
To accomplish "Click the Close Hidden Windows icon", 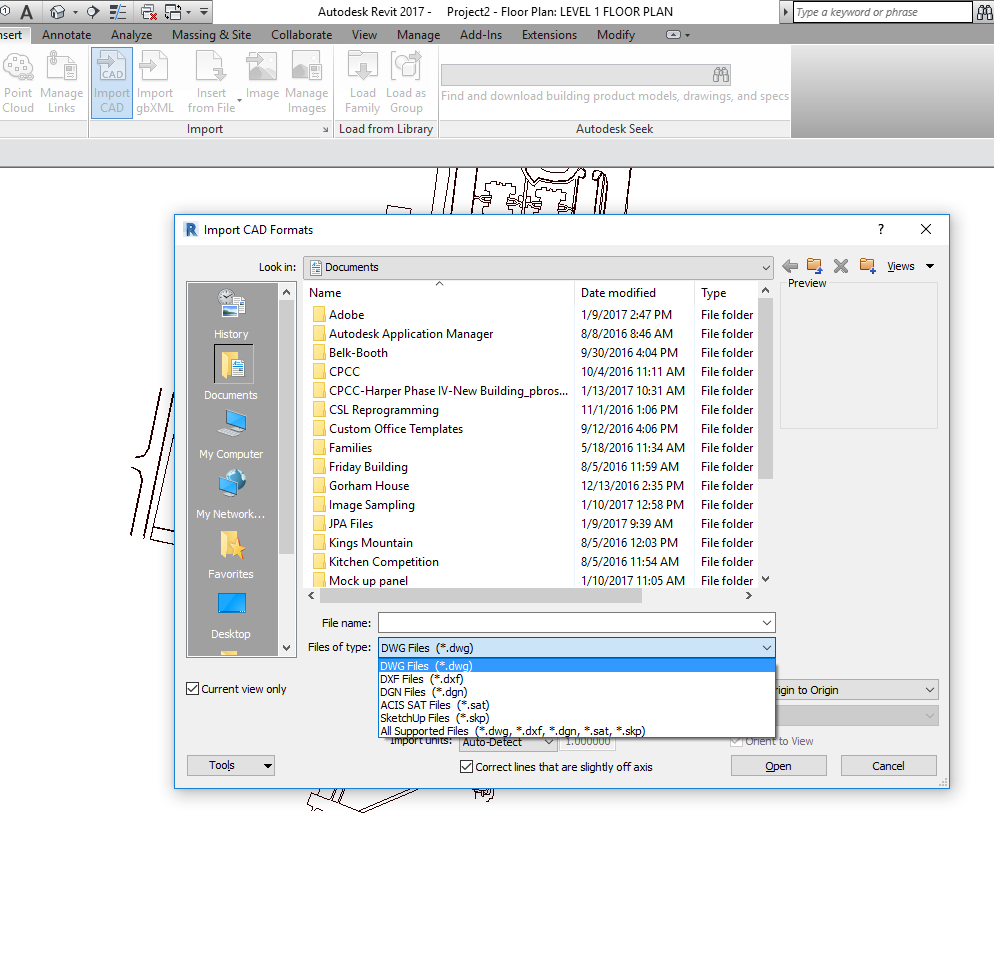I will pos(148,11).
